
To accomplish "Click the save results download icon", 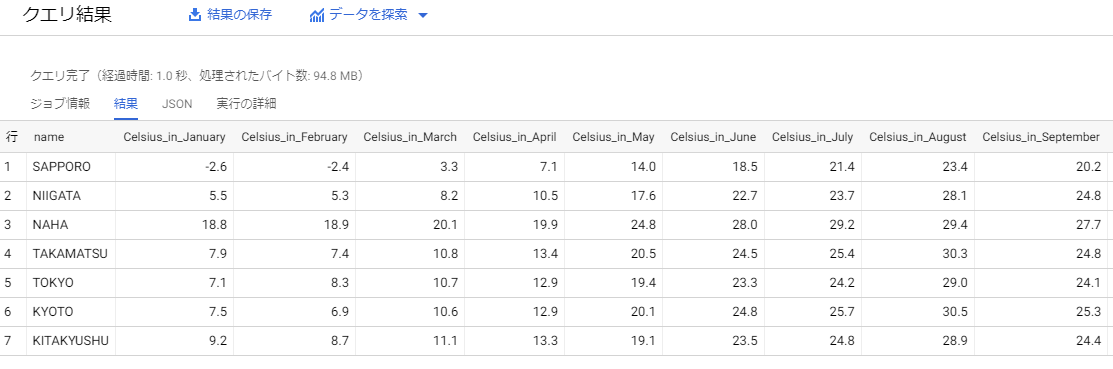I will [195, 15].
